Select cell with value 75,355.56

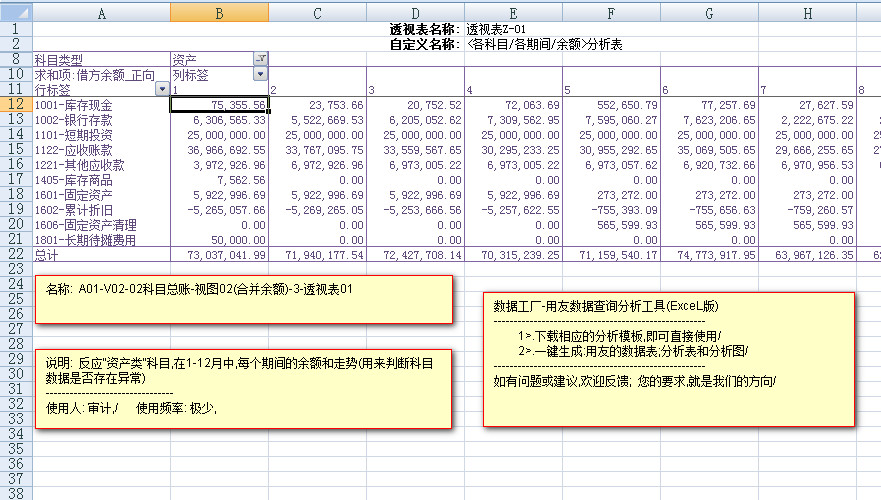pos(219,105)
